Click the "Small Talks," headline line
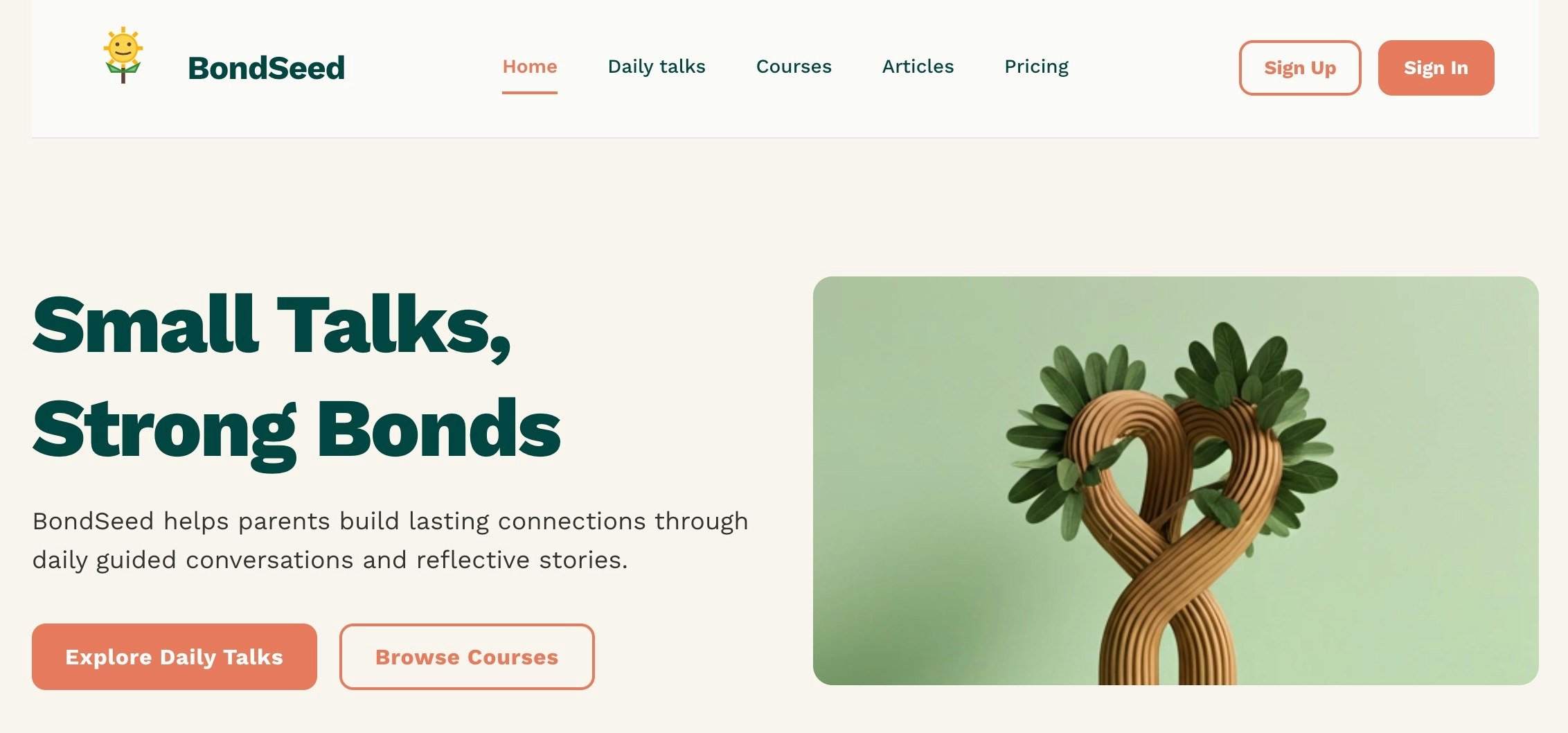1568x733 pixels. tap(271, 326)
